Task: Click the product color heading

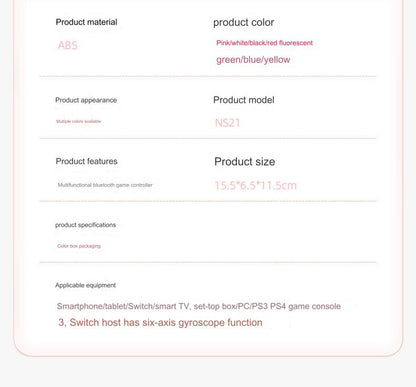Action: pyautogui.click(x=244, y=23)
